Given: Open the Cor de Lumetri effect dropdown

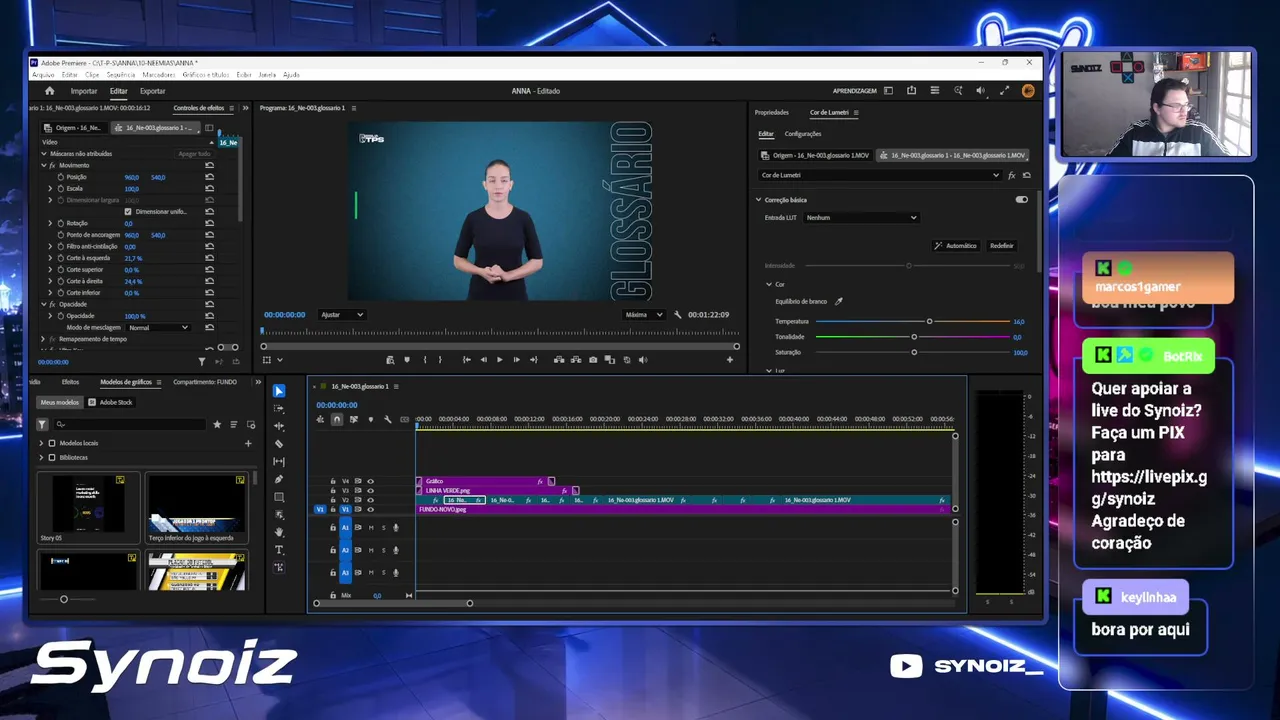Looking at the screenshot, I should click(880, 175).
